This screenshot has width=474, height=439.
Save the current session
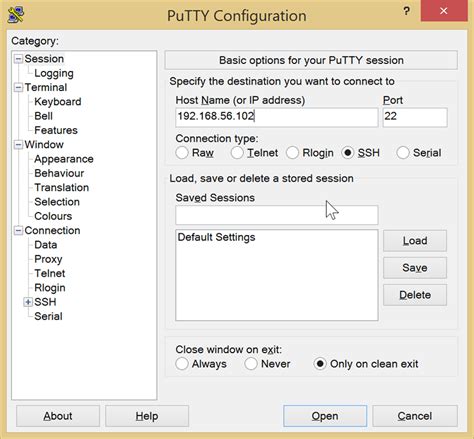[415, 268]
